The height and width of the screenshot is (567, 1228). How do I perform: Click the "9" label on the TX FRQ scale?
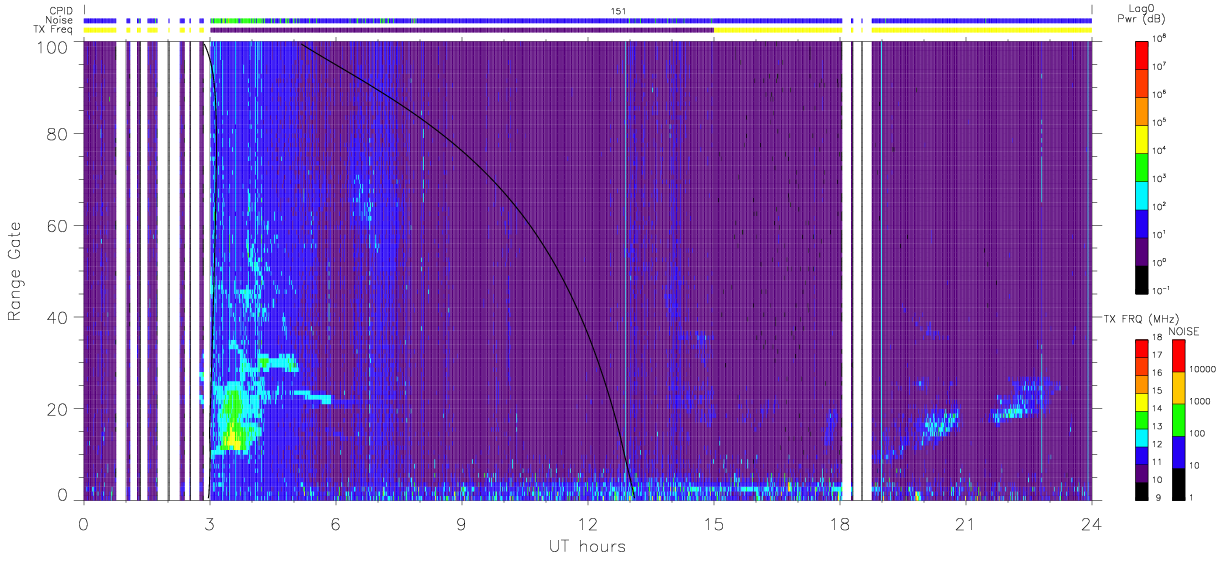click(x=1156, y=497)
